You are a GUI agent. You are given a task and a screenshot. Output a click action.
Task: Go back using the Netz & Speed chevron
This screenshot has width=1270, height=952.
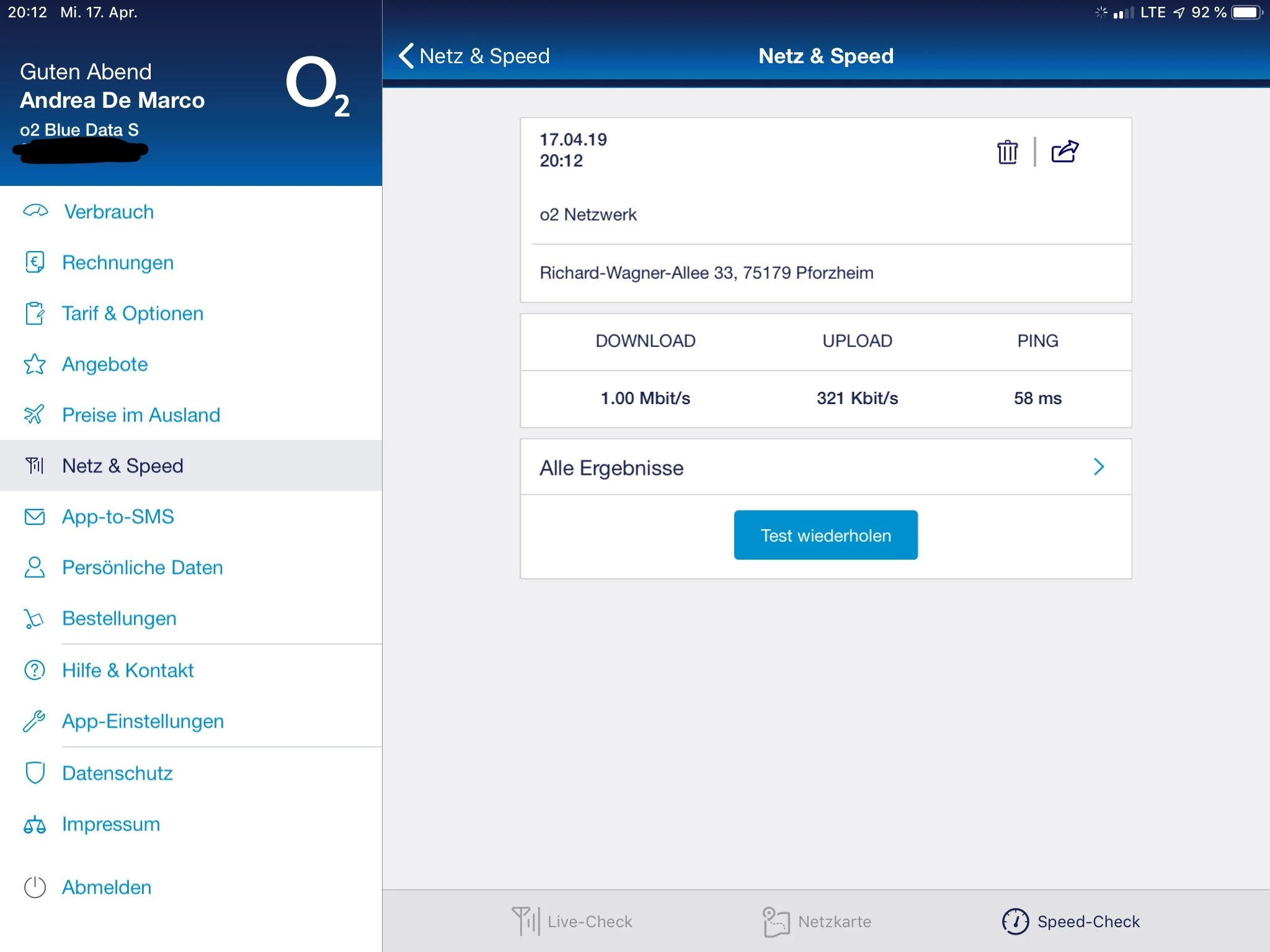coord(407,56)
